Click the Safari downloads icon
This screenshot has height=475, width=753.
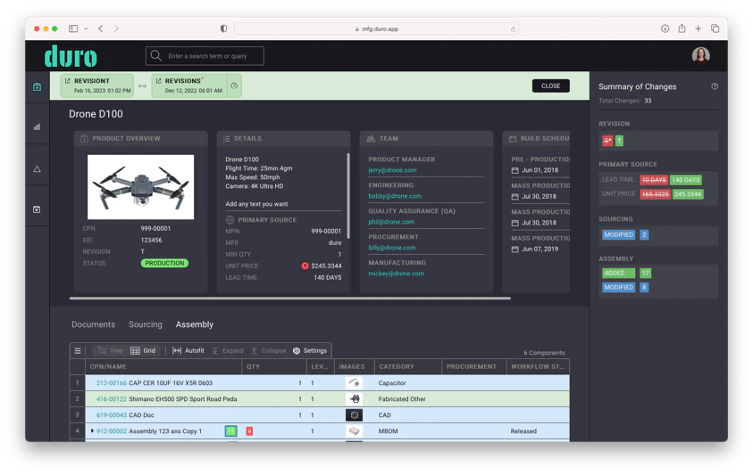tap(665, 29)
